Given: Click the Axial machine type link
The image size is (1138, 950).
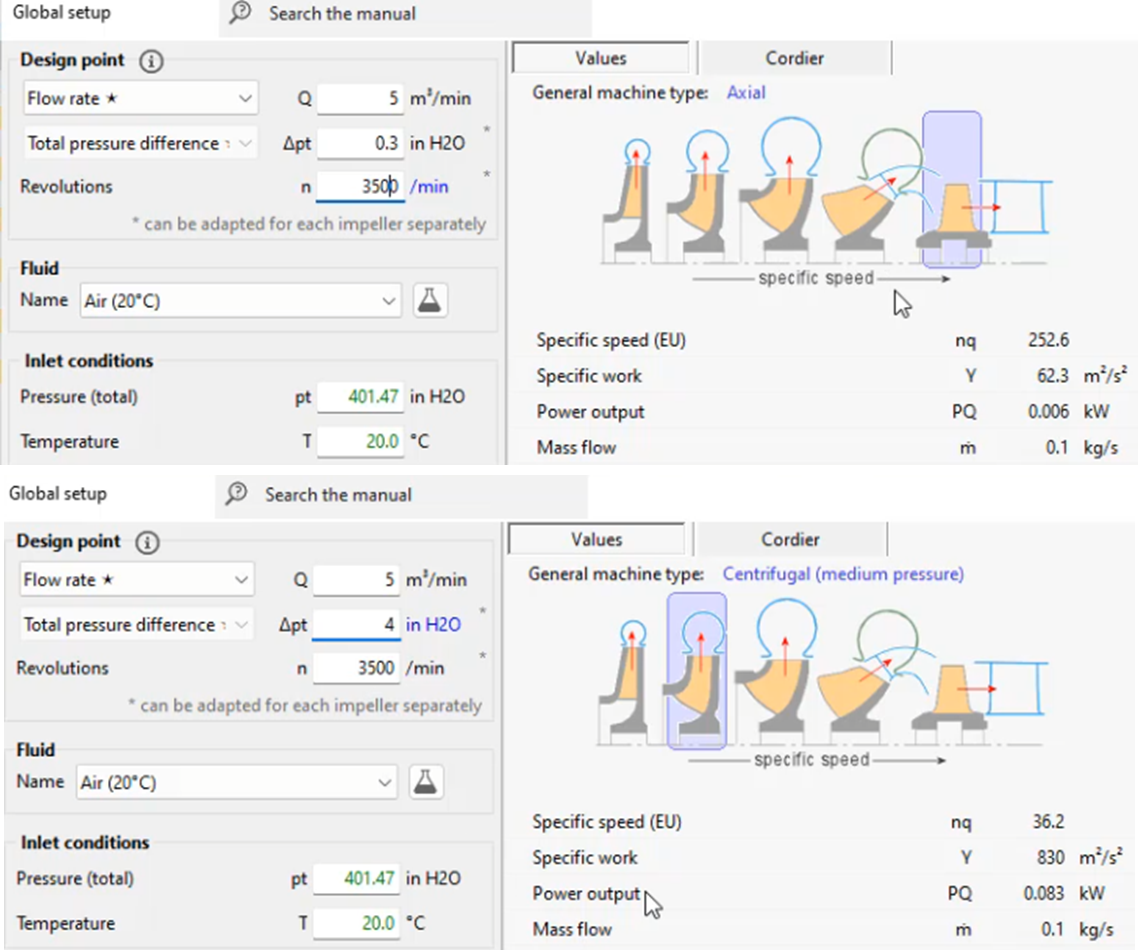Looking at the screenshot, I should pyautogui.click(x=745, y=92).
